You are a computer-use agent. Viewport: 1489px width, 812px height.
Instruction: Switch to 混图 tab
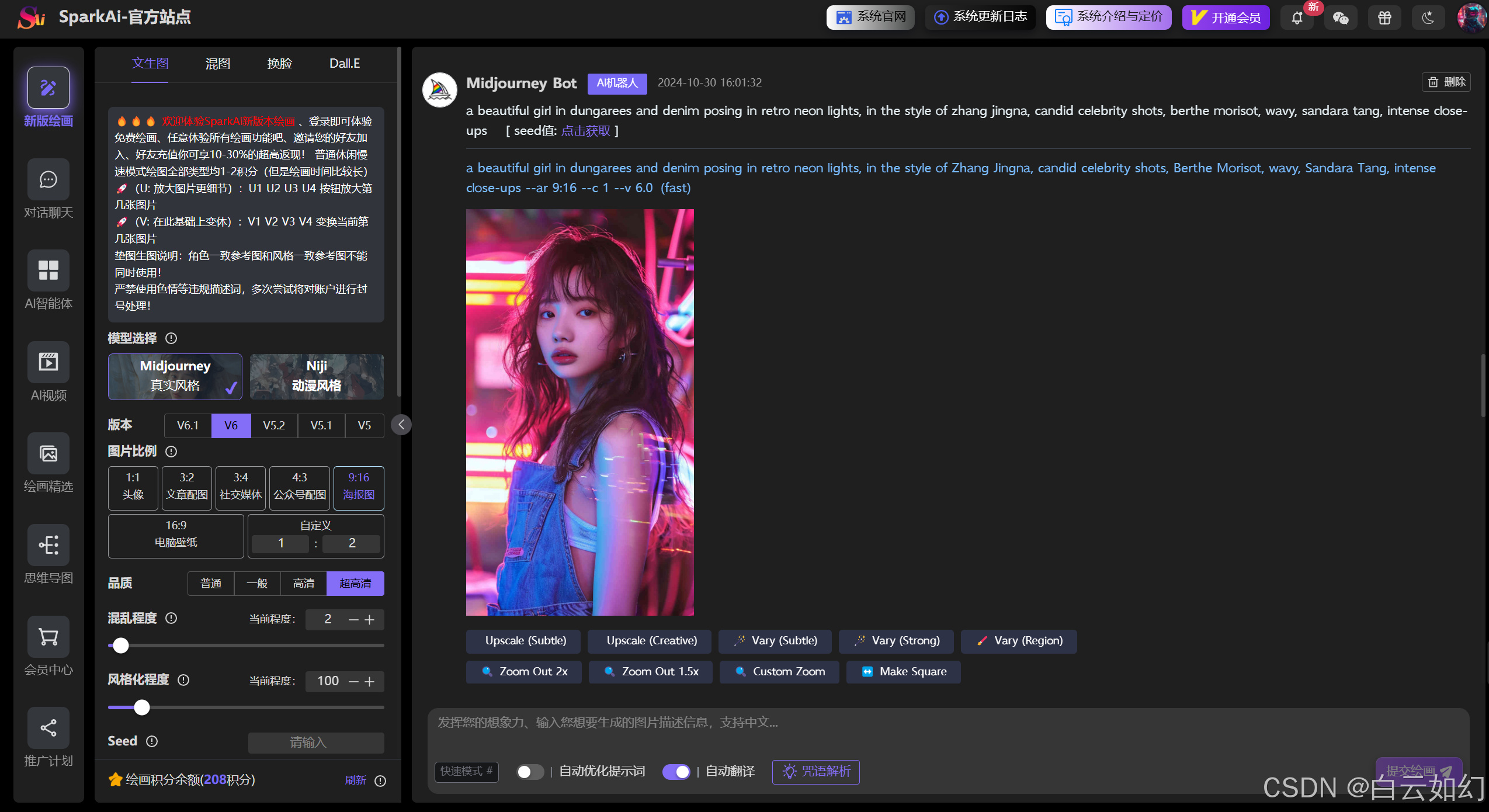[218, 63]
